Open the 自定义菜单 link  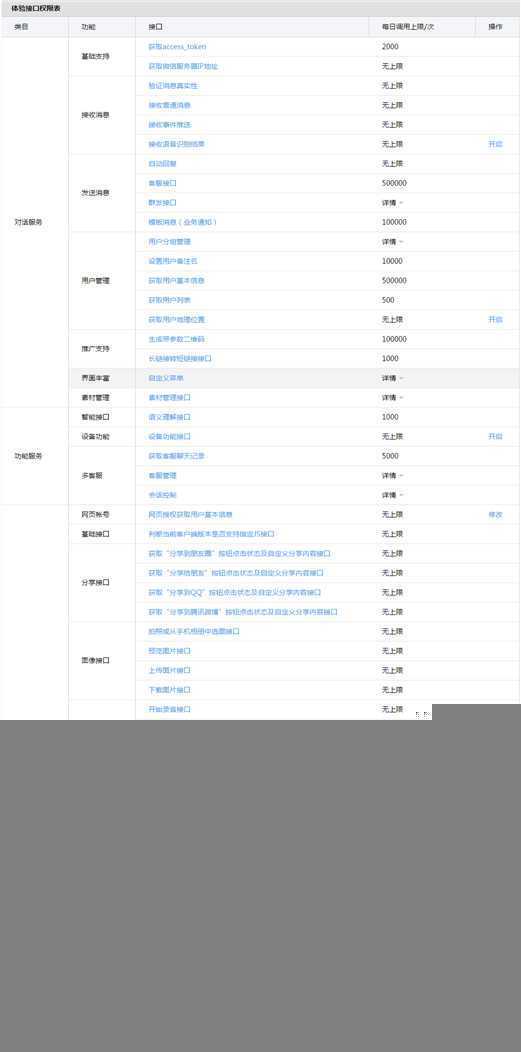click(166, 378)
